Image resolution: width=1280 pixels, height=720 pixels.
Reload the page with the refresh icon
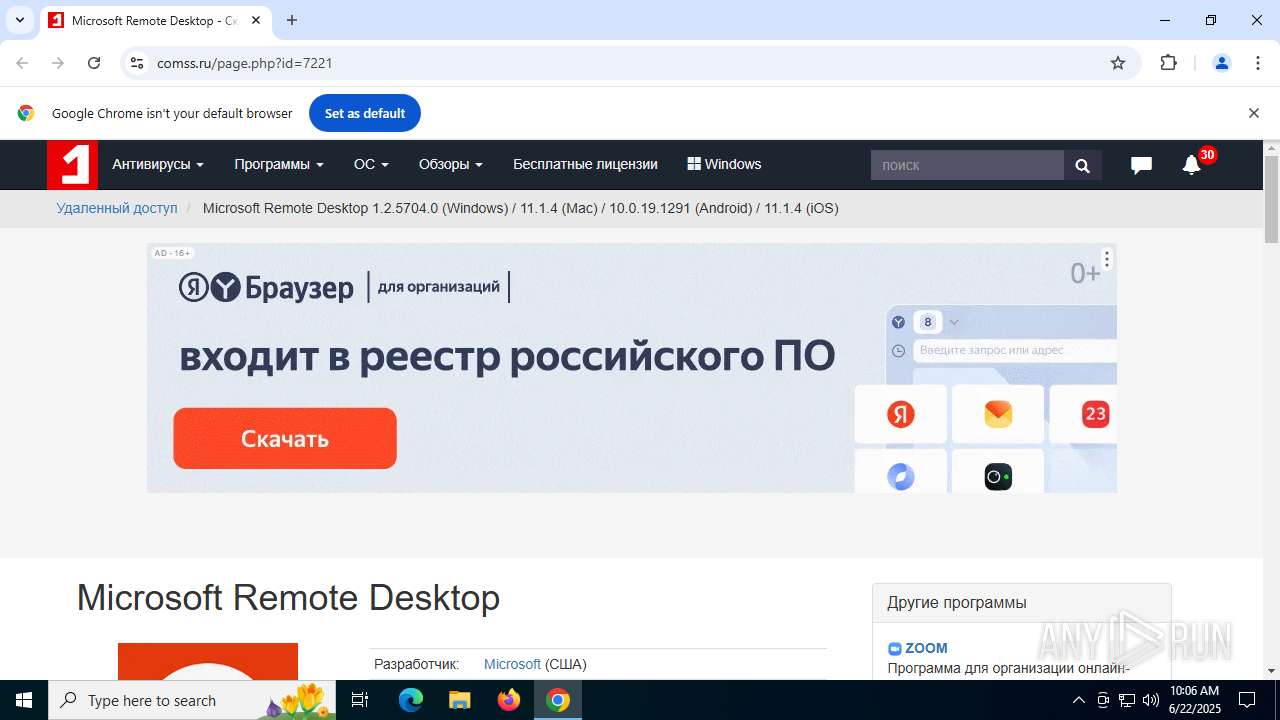[94, 63]
